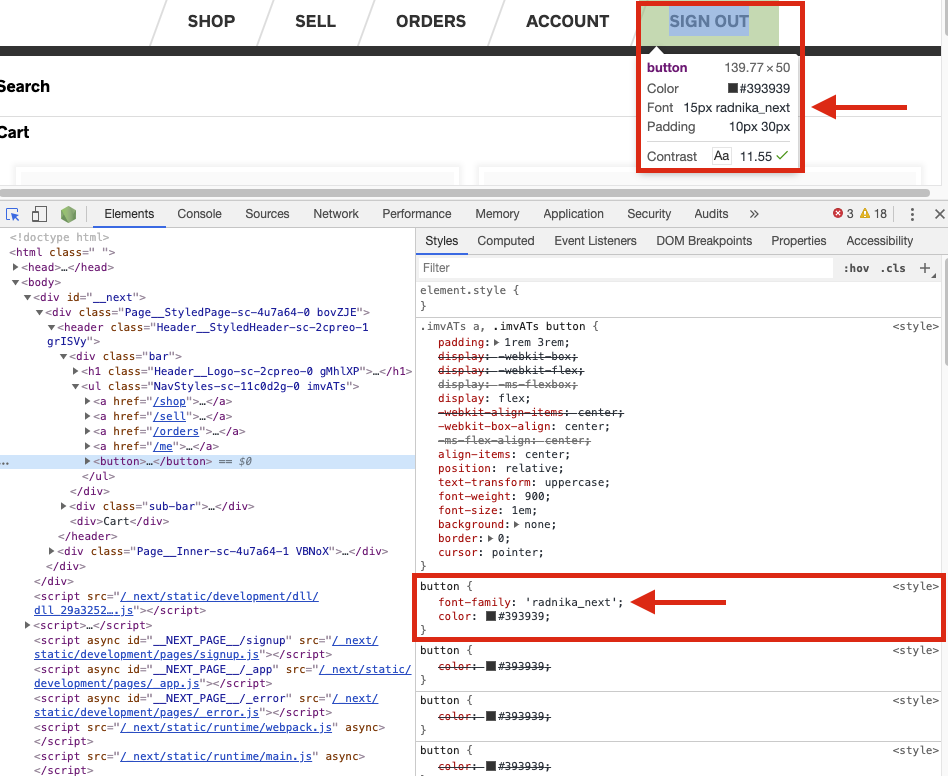Click the green Node.js DevTools icon
The width and height of the screenshot is (948, 776).
coord(68,214)
